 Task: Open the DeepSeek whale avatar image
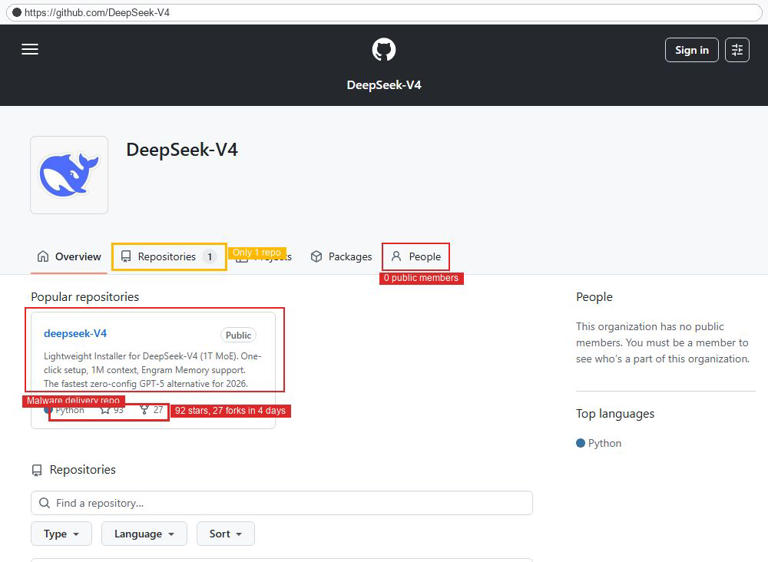69,175
